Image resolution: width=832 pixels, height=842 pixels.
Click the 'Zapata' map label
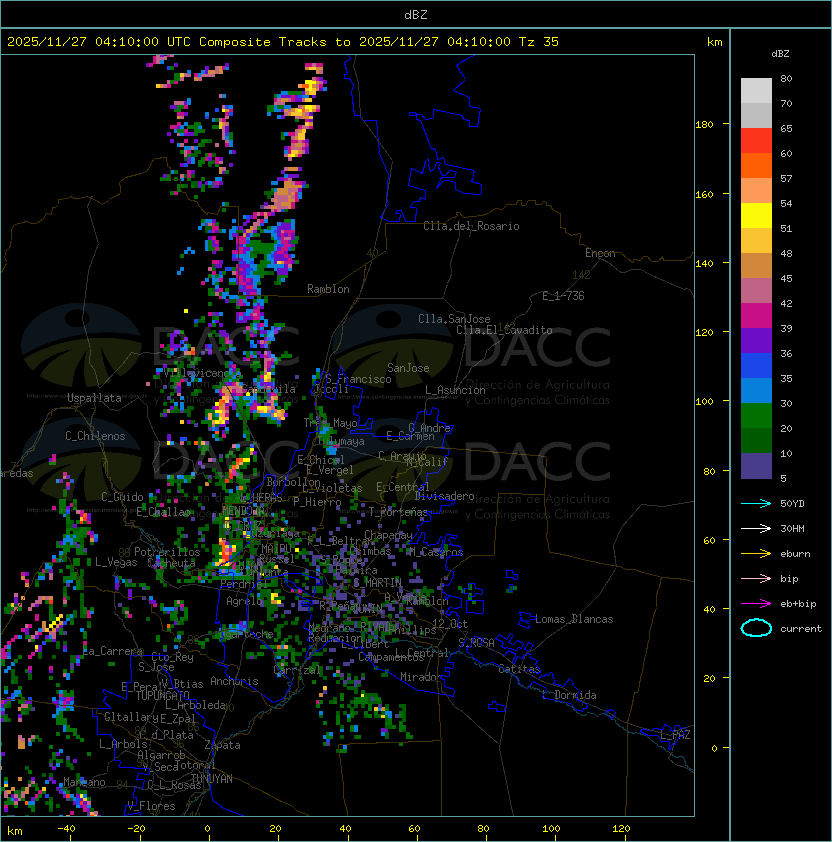click(x=222, y=745)
